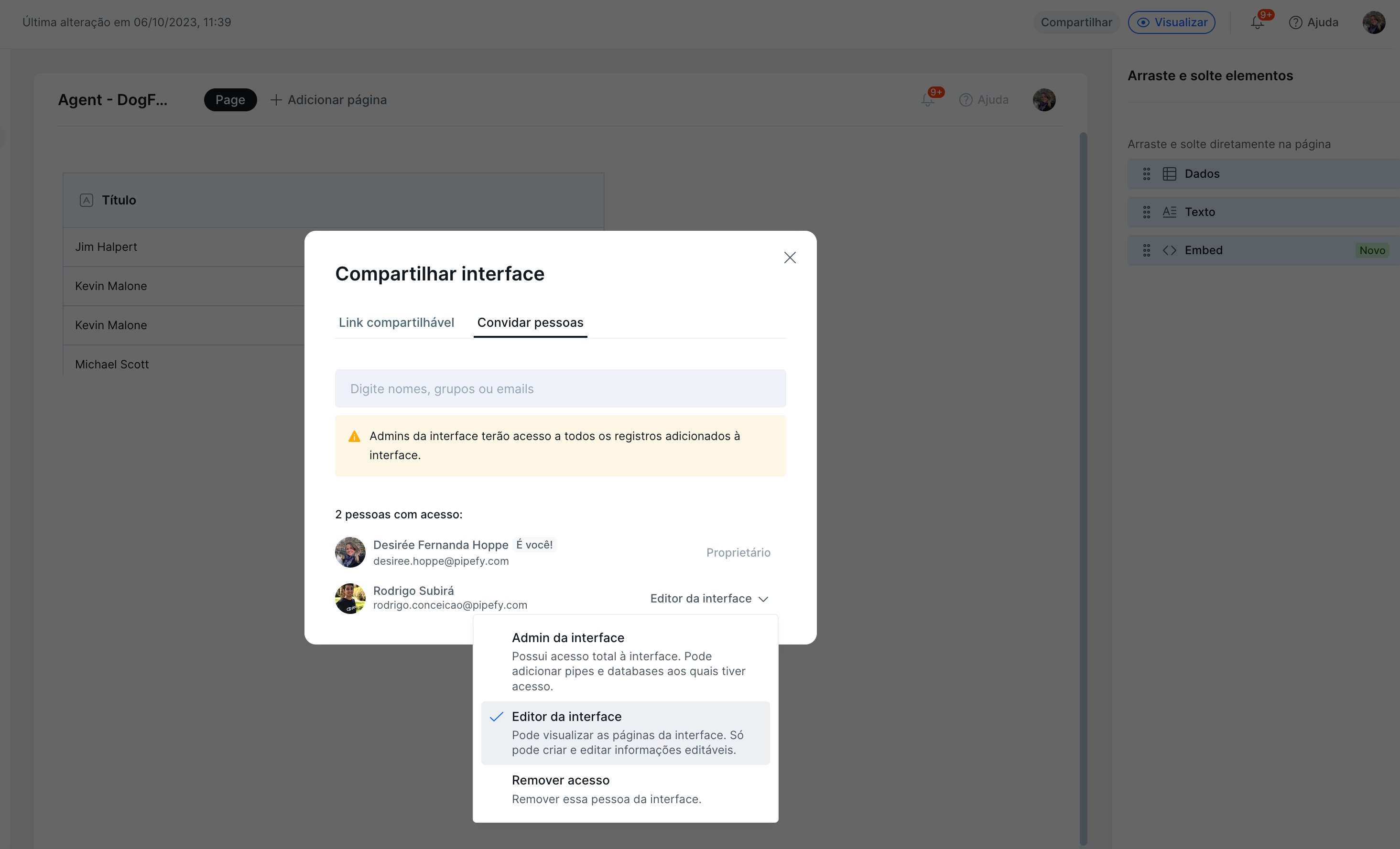The width and height of the screenshot is (1400, 849).
Task: Click the Título column header
Action: click(334, 200)
